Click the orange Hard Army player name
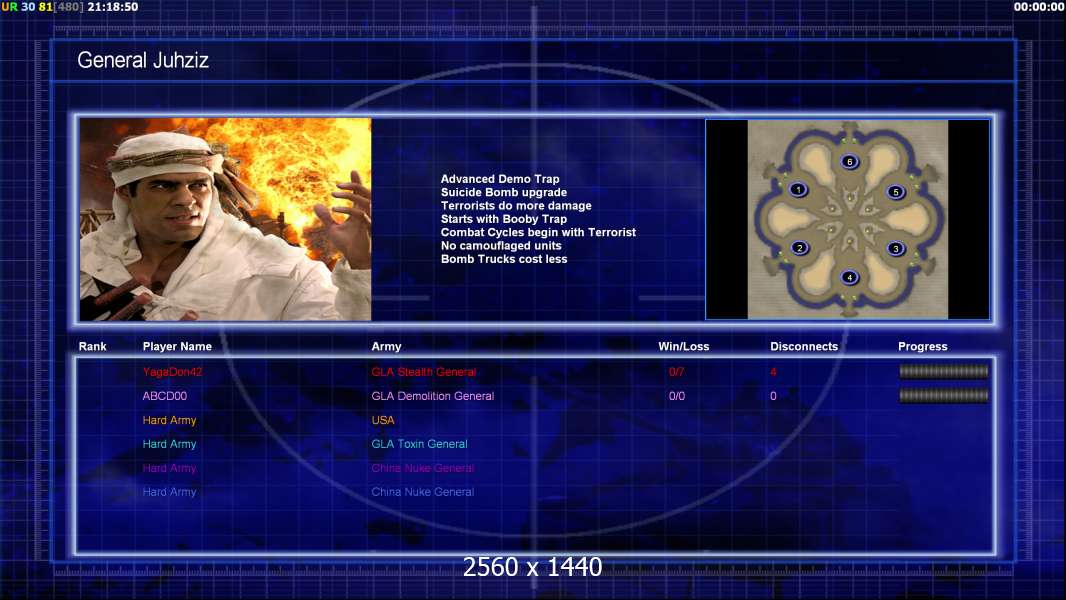The image size is (1066, 600). 169,420
